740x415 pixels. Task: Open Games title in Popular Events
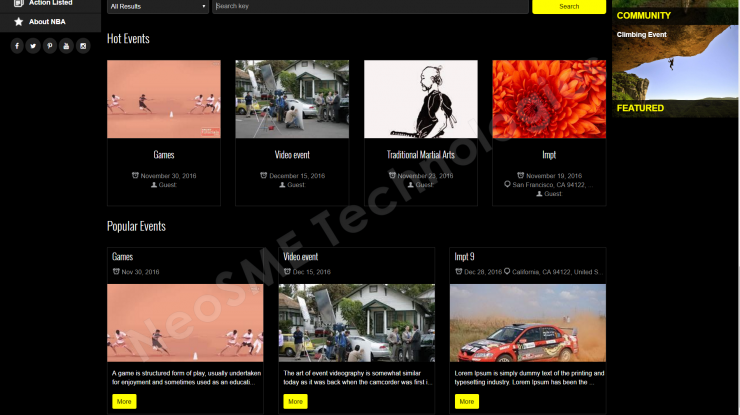click(x=122, y=257)
